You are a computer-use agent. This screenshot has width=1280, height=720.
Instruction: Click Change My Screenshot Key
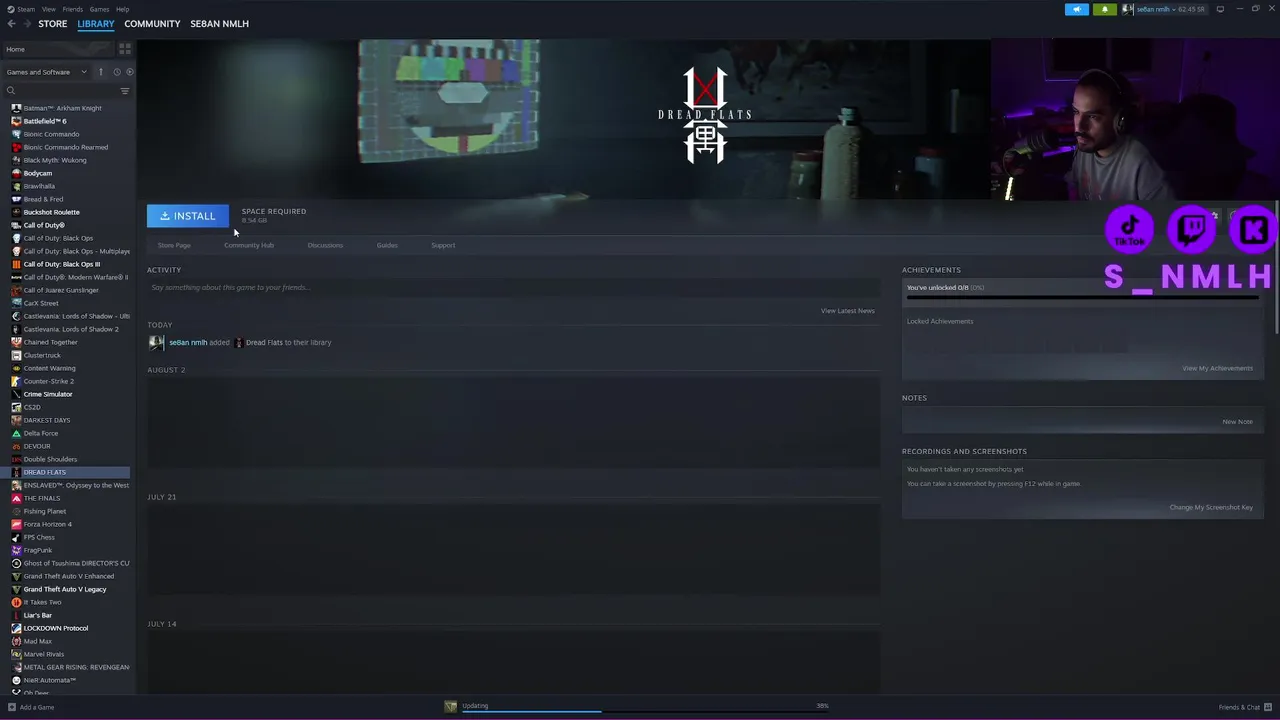[x=1211, y=507]
